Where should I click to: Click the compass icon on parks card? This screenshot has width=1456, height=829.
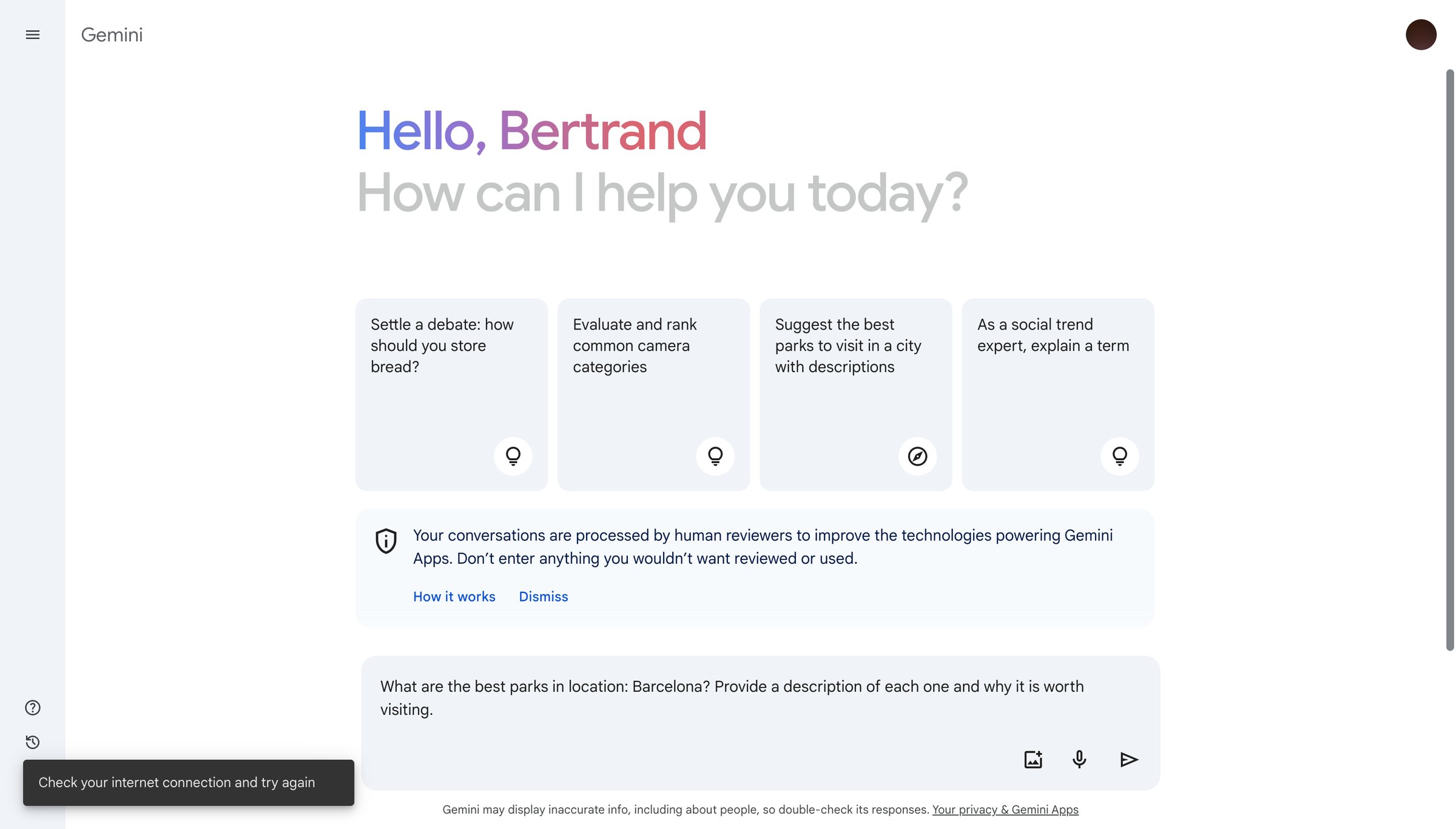(917, 456)
